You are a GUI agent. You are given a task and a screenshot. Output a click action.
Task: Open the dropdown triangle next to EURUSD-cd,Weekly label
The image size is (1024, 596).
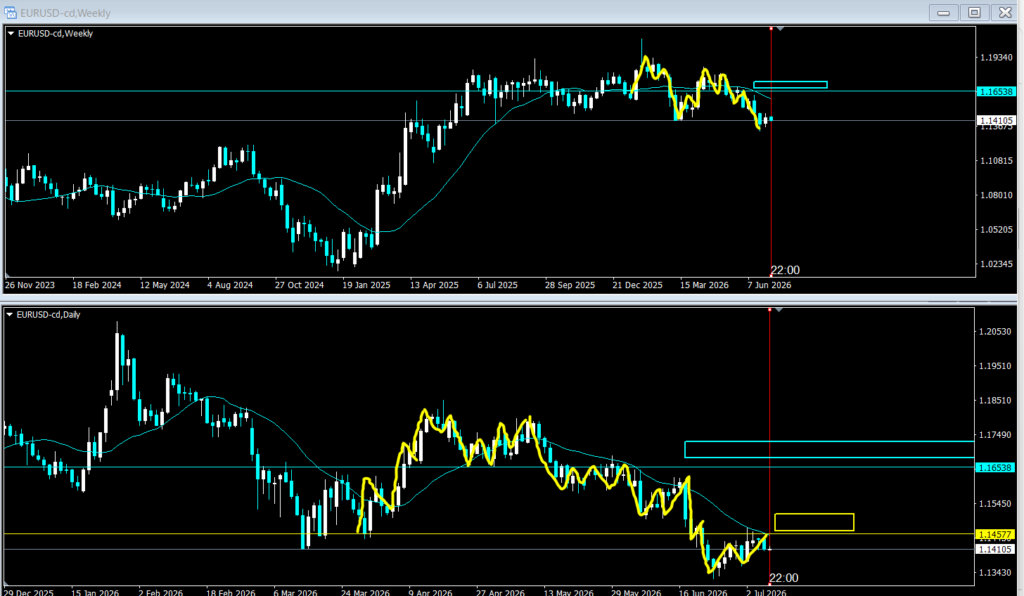(10, 33)
